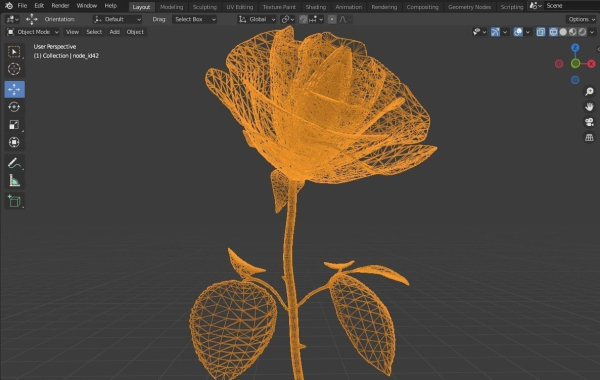Click the negative Z axis gizmo circle
Viewport: 600px width, 380px height.
tap(575, 80)
